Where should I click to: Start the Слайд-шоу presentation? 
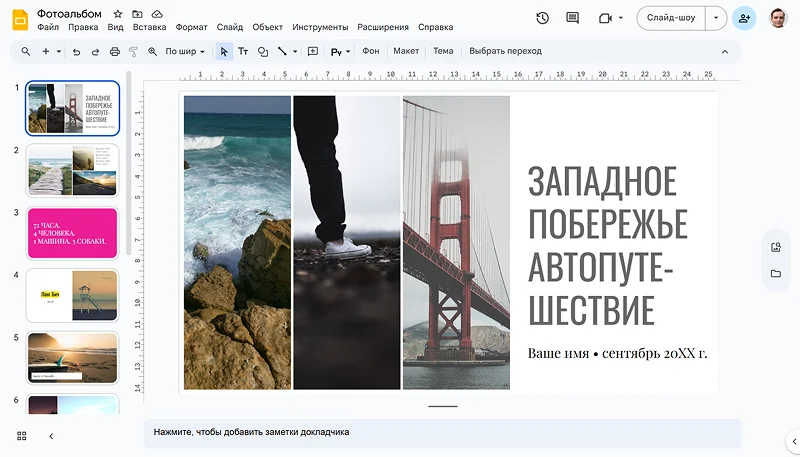tap(671, 18)
